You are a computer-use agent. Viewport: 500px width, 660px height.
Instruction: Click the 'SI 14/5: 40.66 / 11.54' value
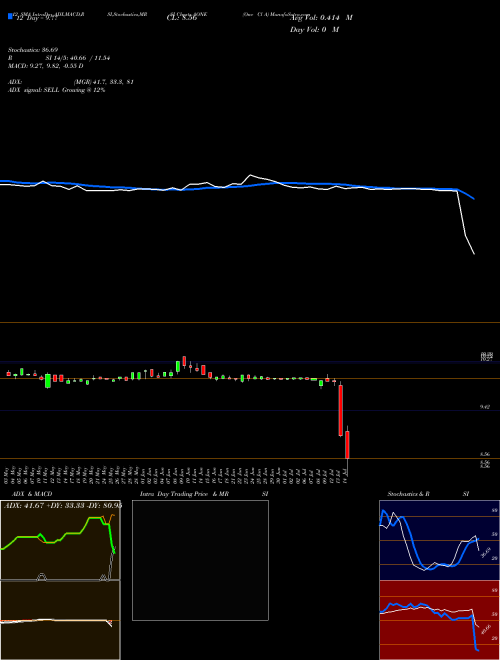coord(78,58)
